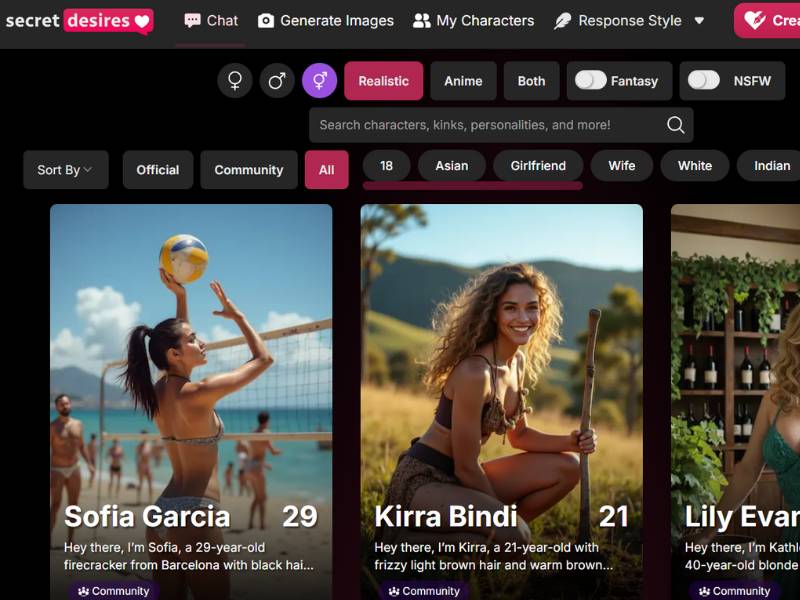Select the Official tab
The width and height of the screenshot is (800, 600).
point(158,170)
